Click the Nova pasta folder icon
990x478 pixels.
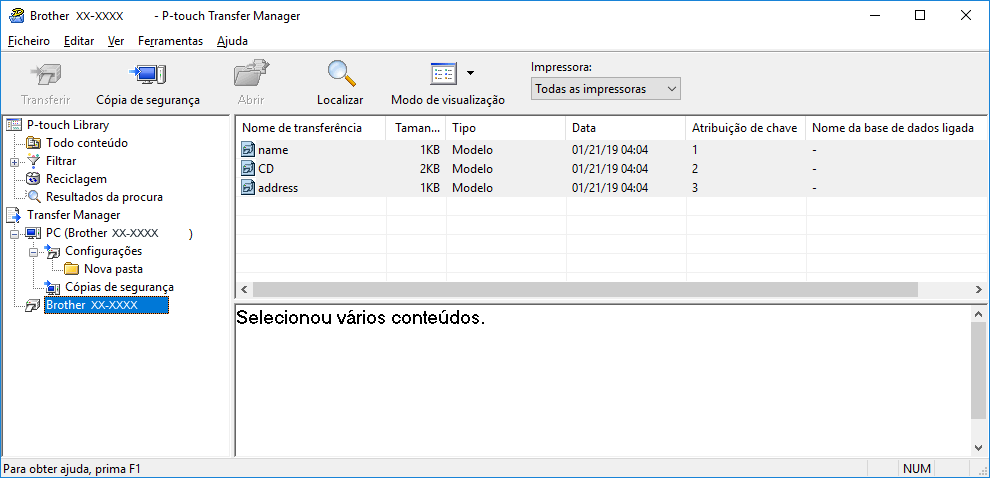[x=71, y=270]
